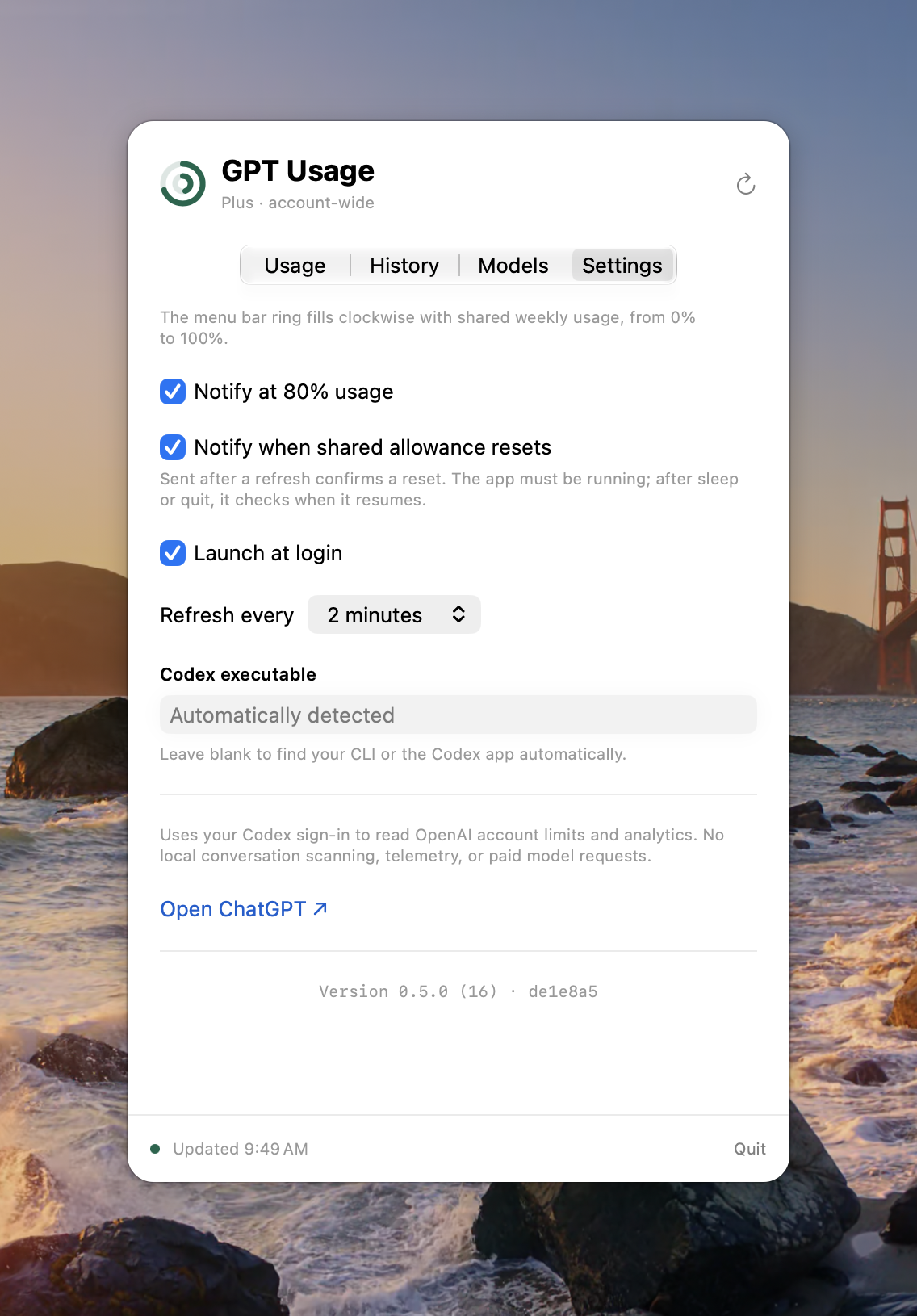This screenshot has height=1316, width=917.
Task: Disable Notify at 80% usage checkbox
Action: (x=173, y=392)
